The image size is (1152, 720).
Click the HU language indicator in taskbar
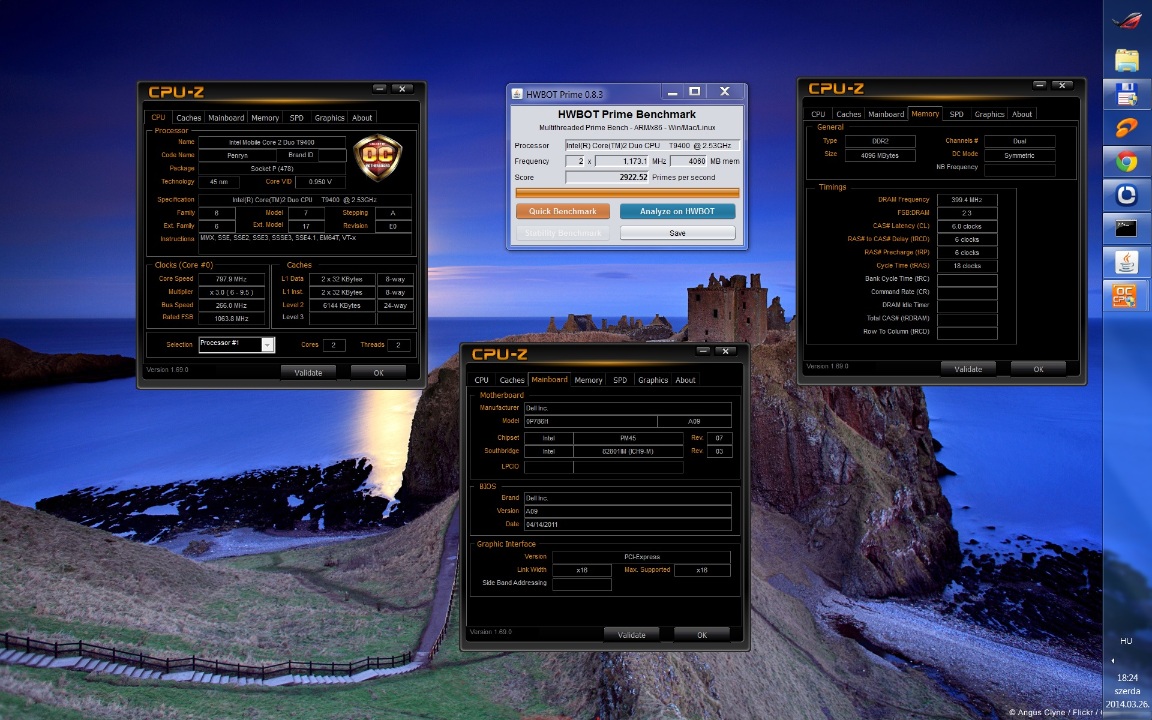pos(1126,641)
